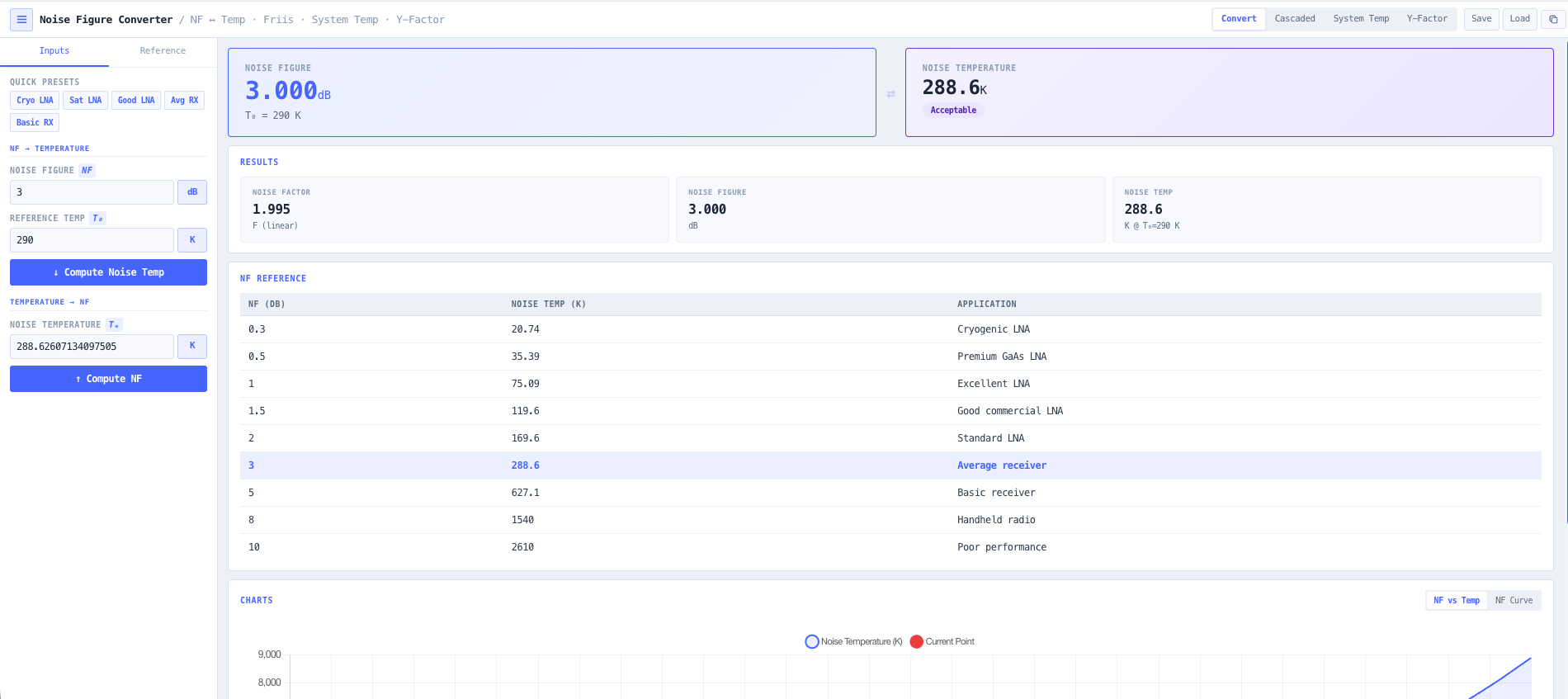Click the Save button

1481,19
